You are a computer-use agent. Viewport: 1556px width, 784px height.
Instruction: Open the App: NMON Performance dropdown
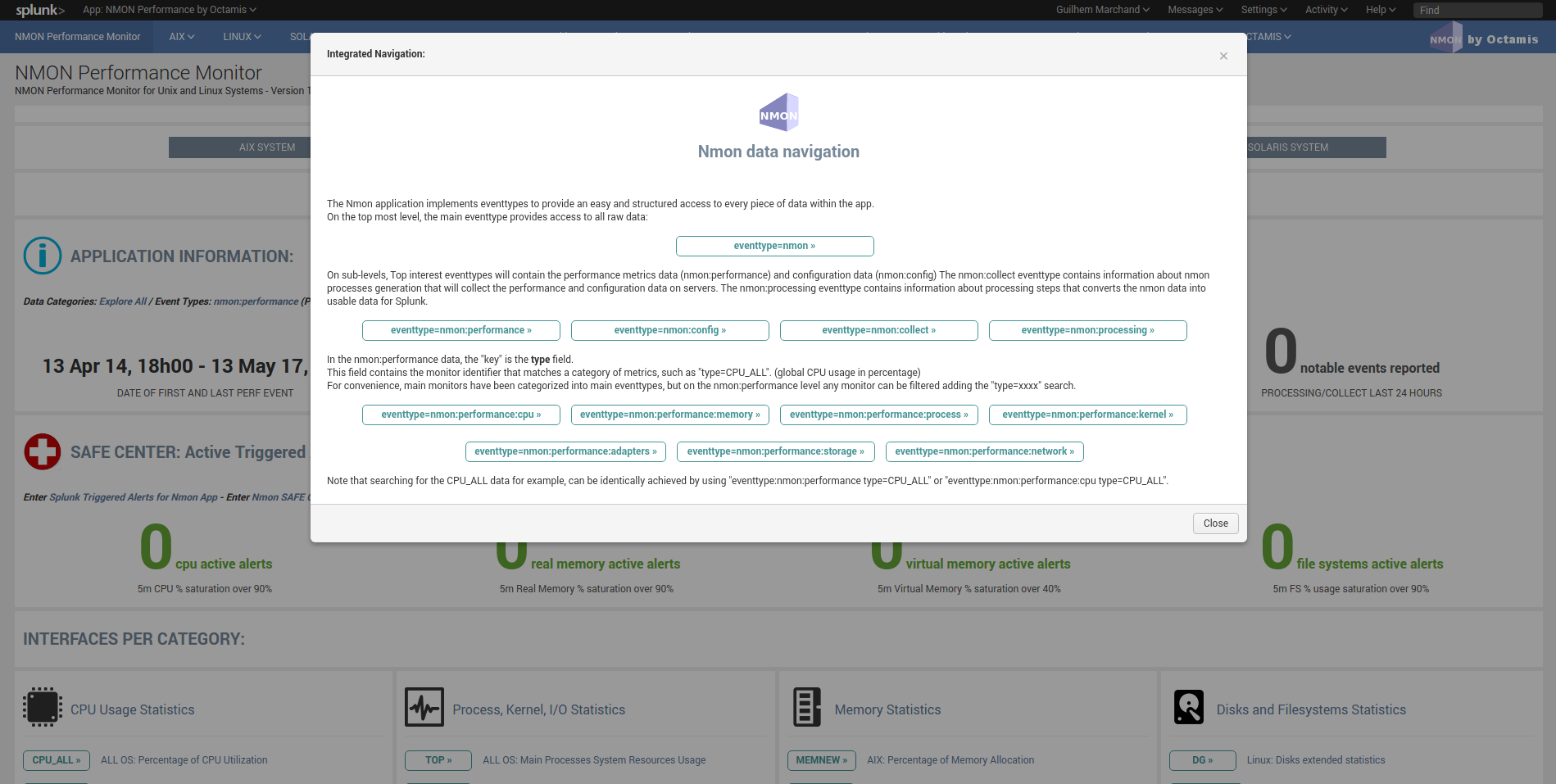coord(170,10)
